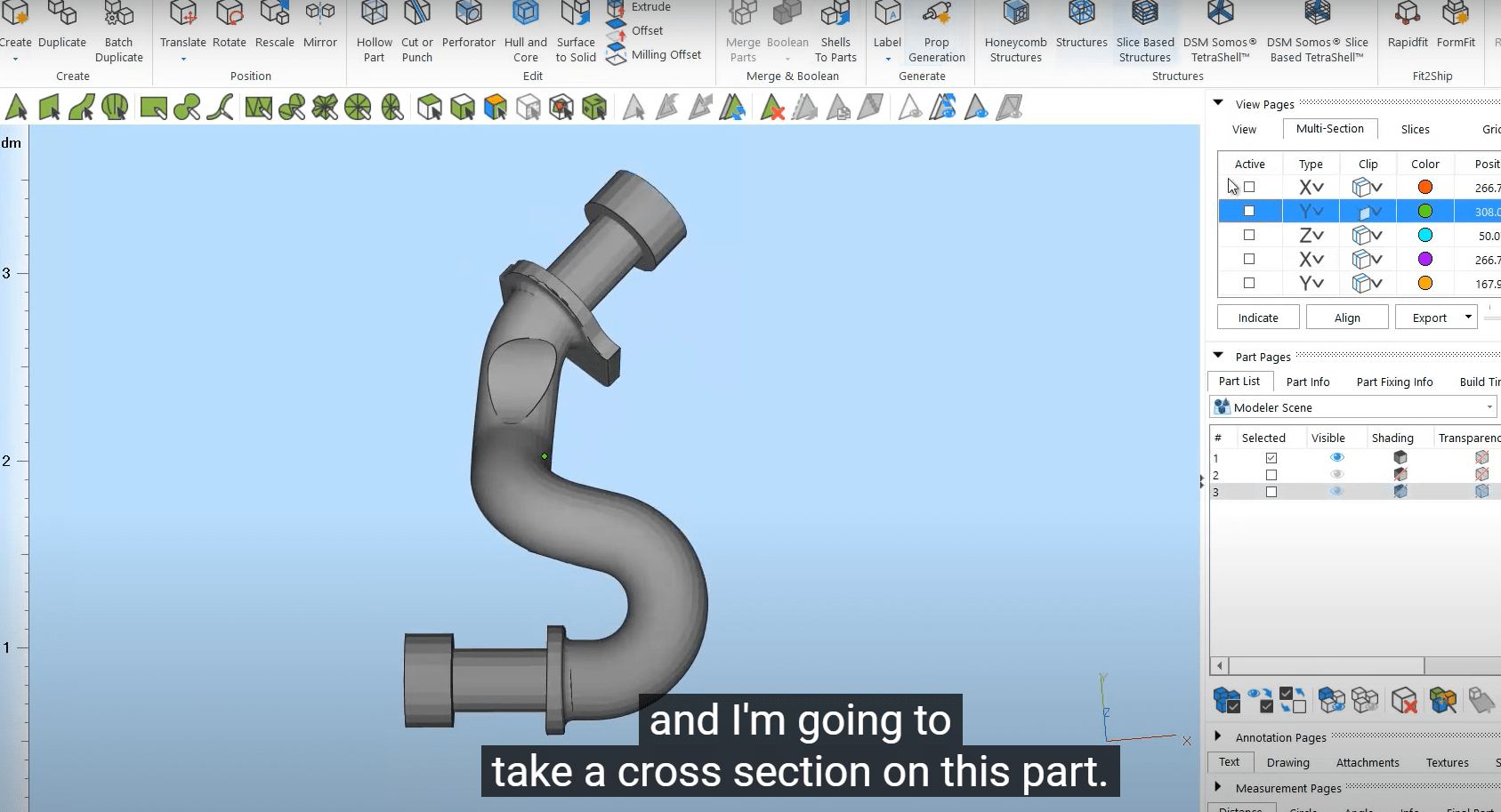This screenshot has width=1501, height=812.
Task: Click the Align button
Action: point(1347,318)
